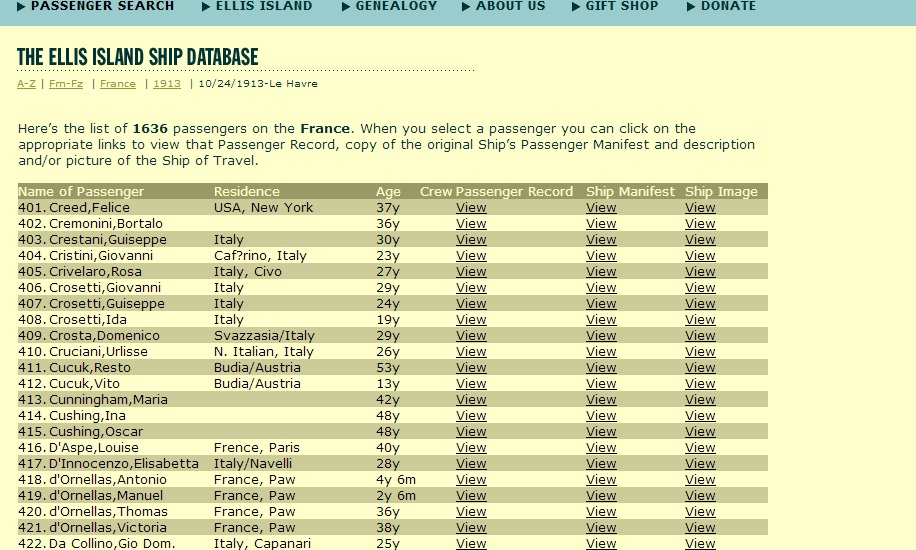916x550 pixels.
Task: View ship image for Cucuk, Resto
Action: point(700,367)
